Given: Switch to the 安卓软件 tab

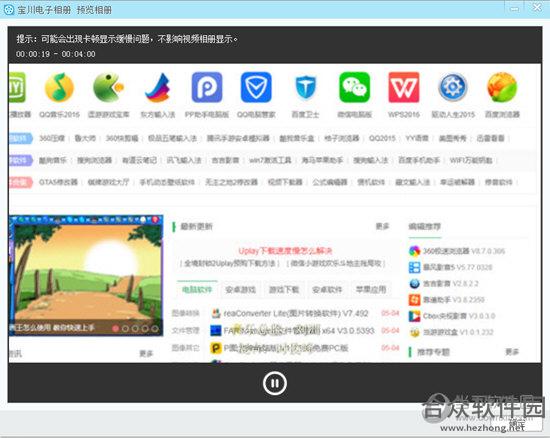Looking at the screenshot, I should pos(327,289).
